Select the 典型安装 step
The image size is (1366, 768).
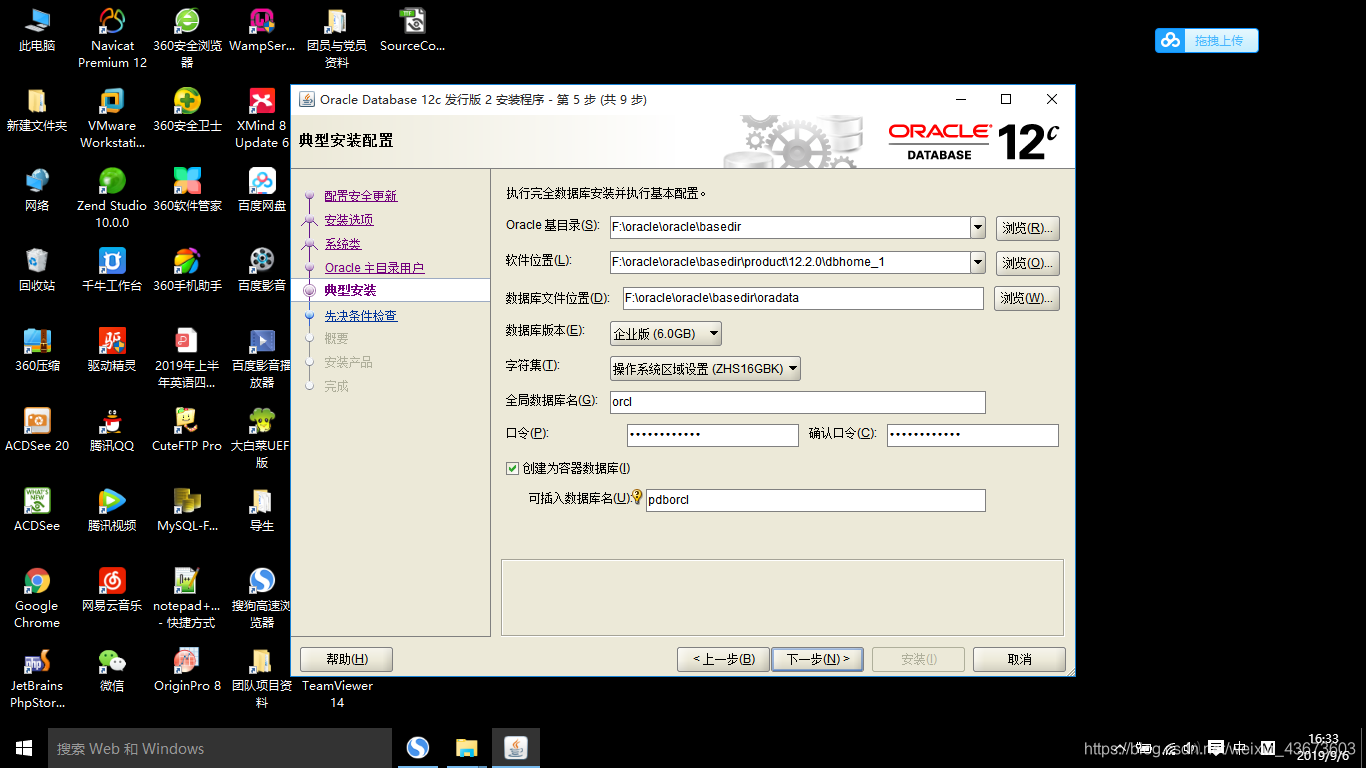(x=350, y=290)
